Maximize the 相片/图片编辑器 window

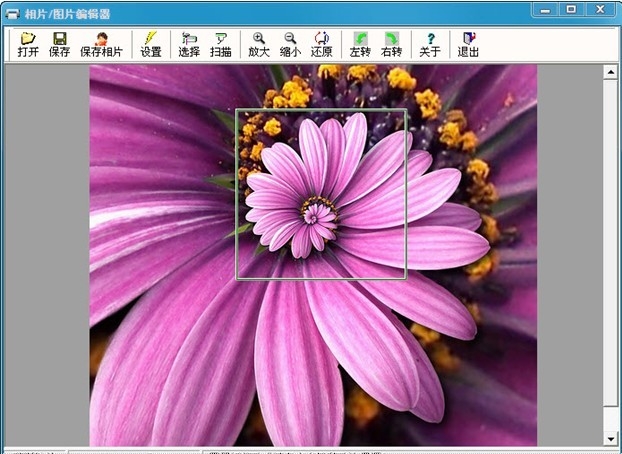pyautogui.click(x=571, y=10)
